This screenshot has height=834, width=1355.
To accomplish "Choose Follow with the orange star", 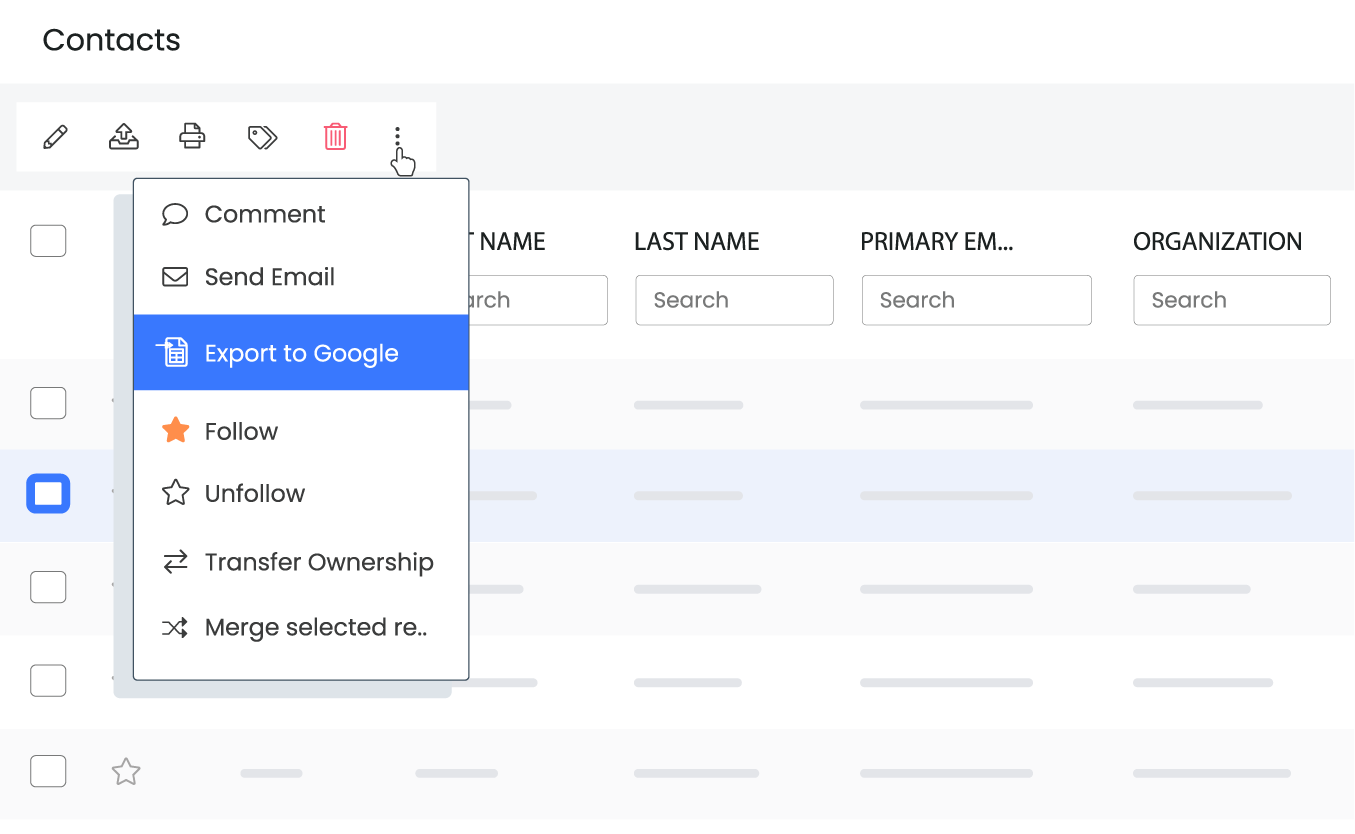I will [241, 431].
